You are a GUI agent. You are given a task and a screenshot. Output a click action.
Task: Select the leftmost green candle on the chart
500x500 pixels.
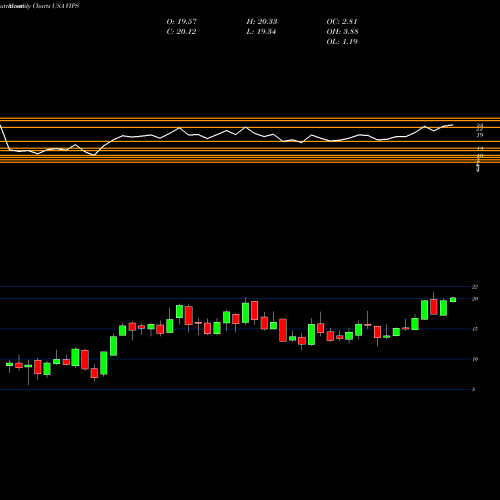coord(9,364)
